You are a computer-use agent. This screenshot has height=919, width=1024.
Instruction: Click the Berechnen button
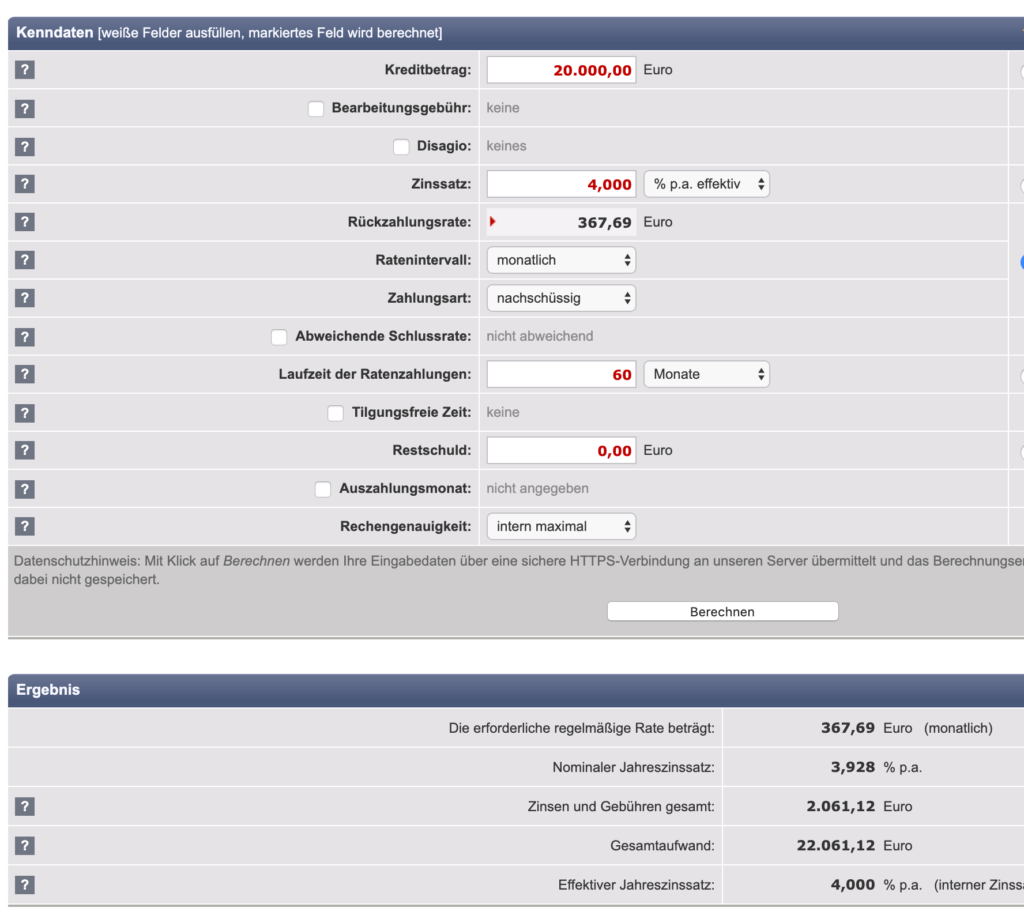(722, 611)
